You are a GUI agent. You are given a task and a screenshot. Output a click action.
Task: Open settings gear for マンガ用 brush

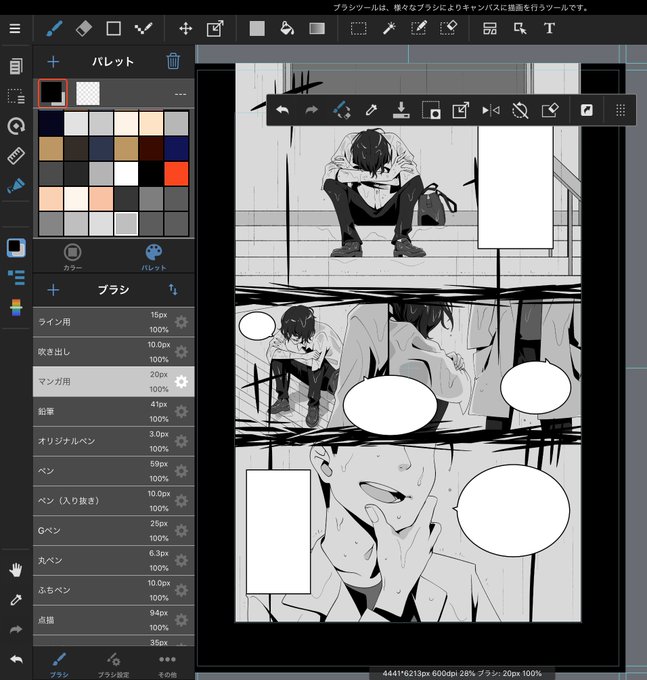click(x=181, y=382)
